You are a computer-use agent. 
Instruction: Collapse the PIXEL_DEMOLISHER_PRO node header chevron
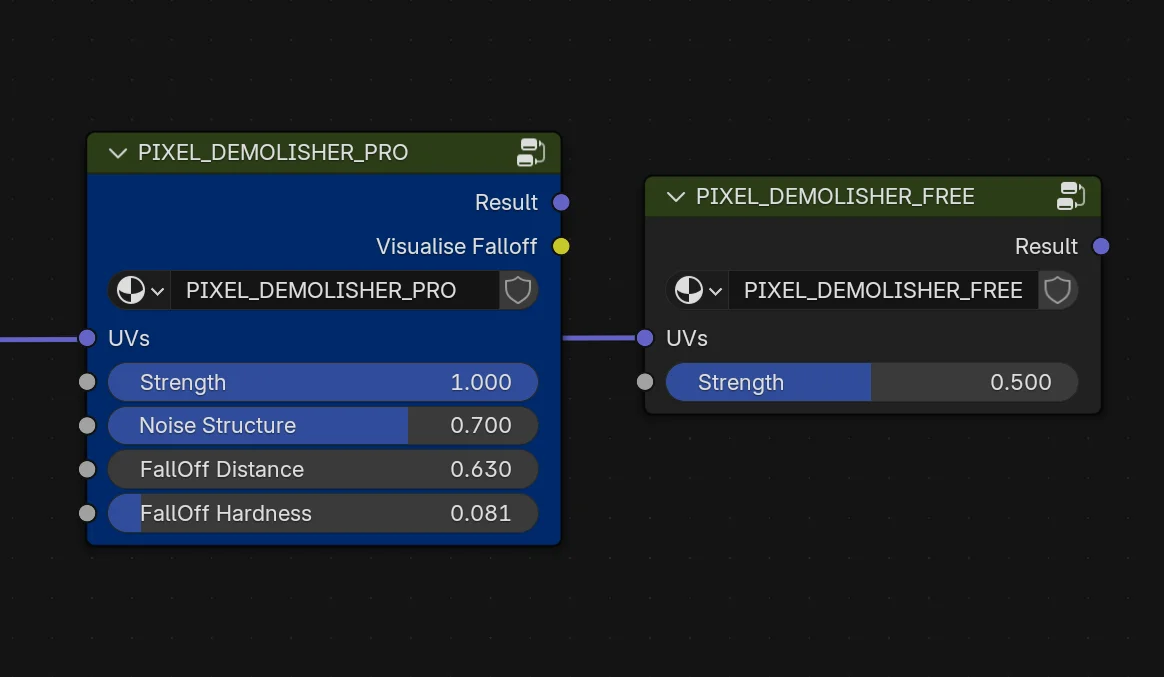tap(117, 152)
